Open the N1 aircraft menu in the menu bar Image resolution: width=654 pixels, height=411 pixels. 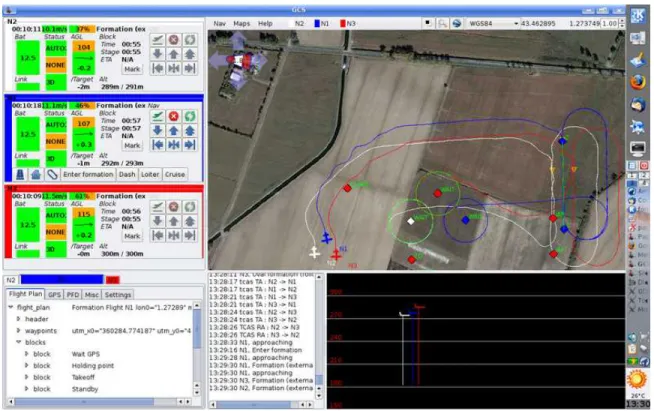tap(322, 24)
